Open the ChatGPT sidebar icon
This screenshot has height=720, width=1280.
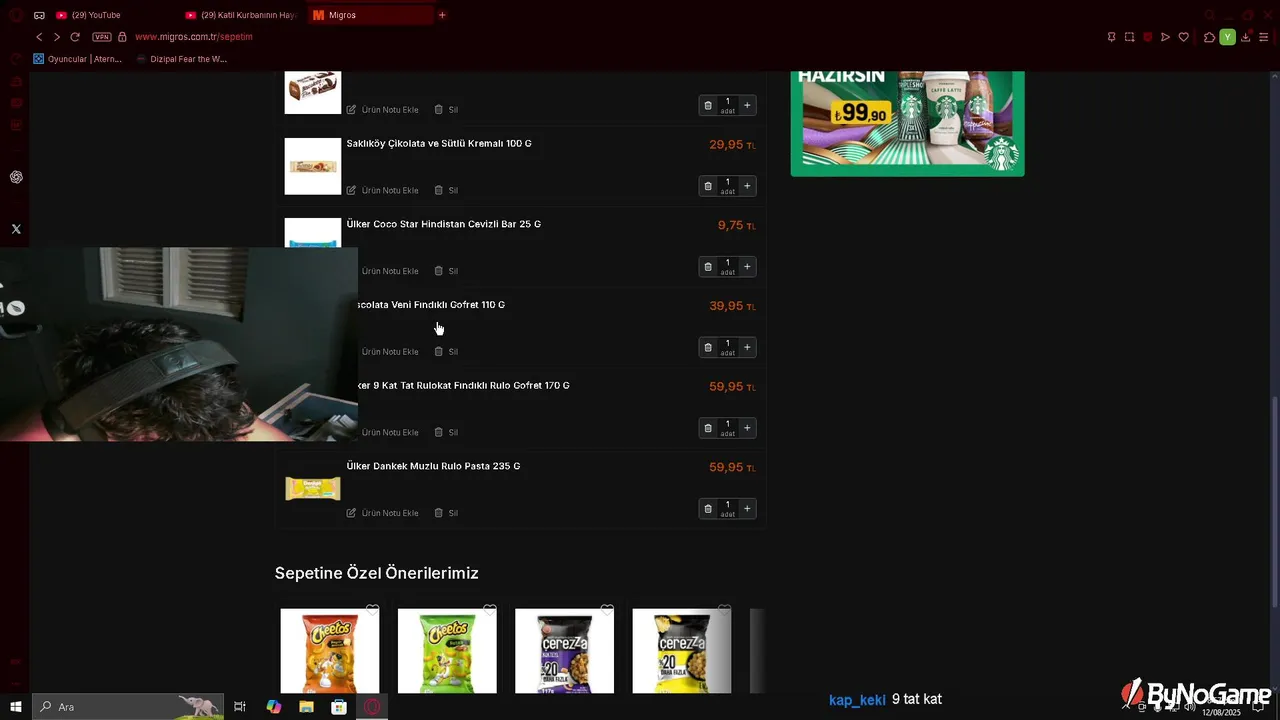tap(16, 177)
